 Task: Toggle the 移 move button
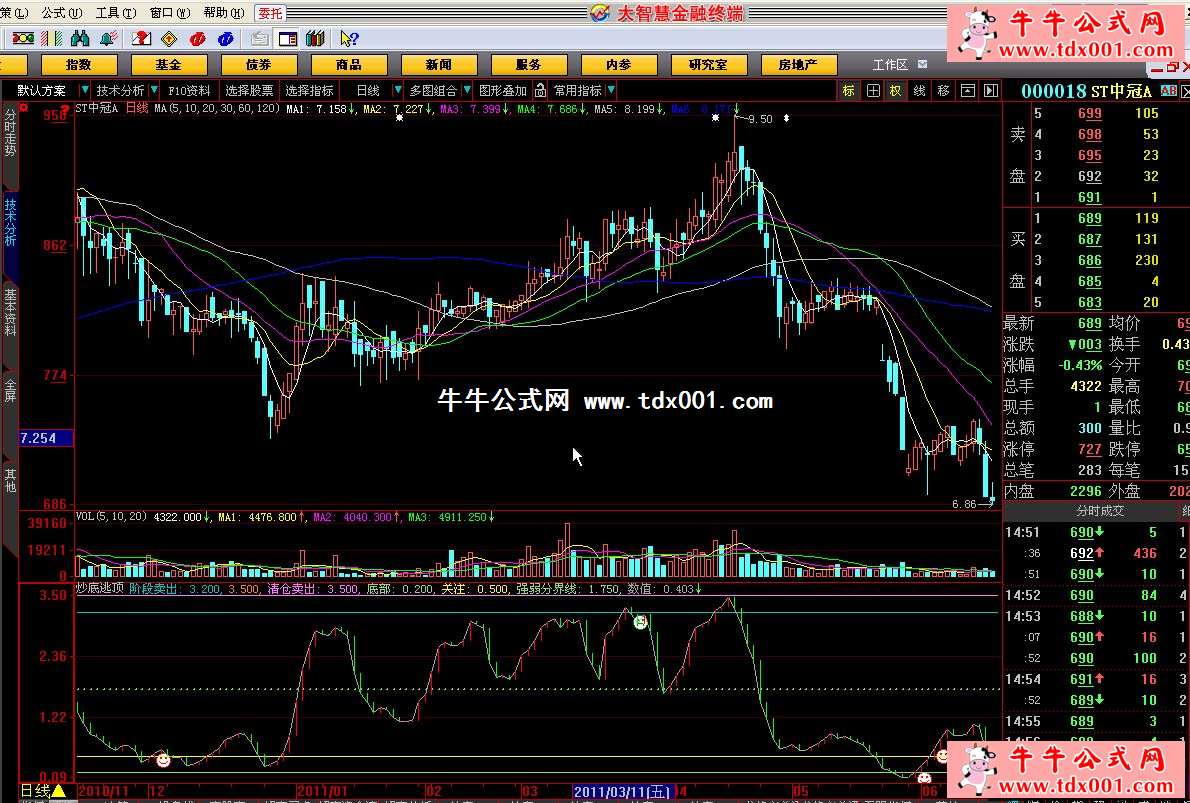(x=944, y=90)
